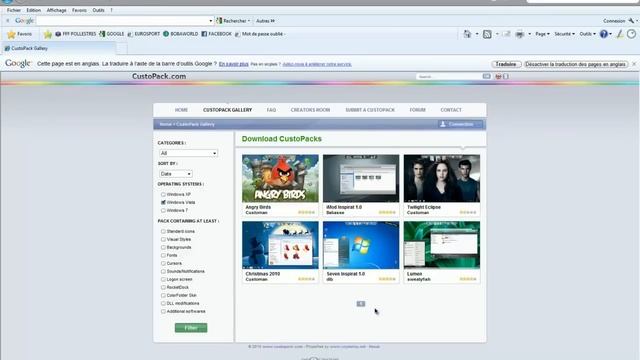Screen dimensions: 640x360
Task: Uncheck the Windows Vista checkbox
Action: [163, 202]
